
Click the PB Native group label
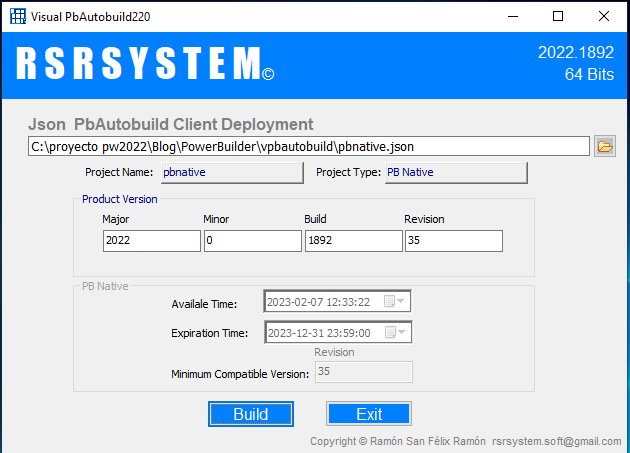[x=105, y=286]
